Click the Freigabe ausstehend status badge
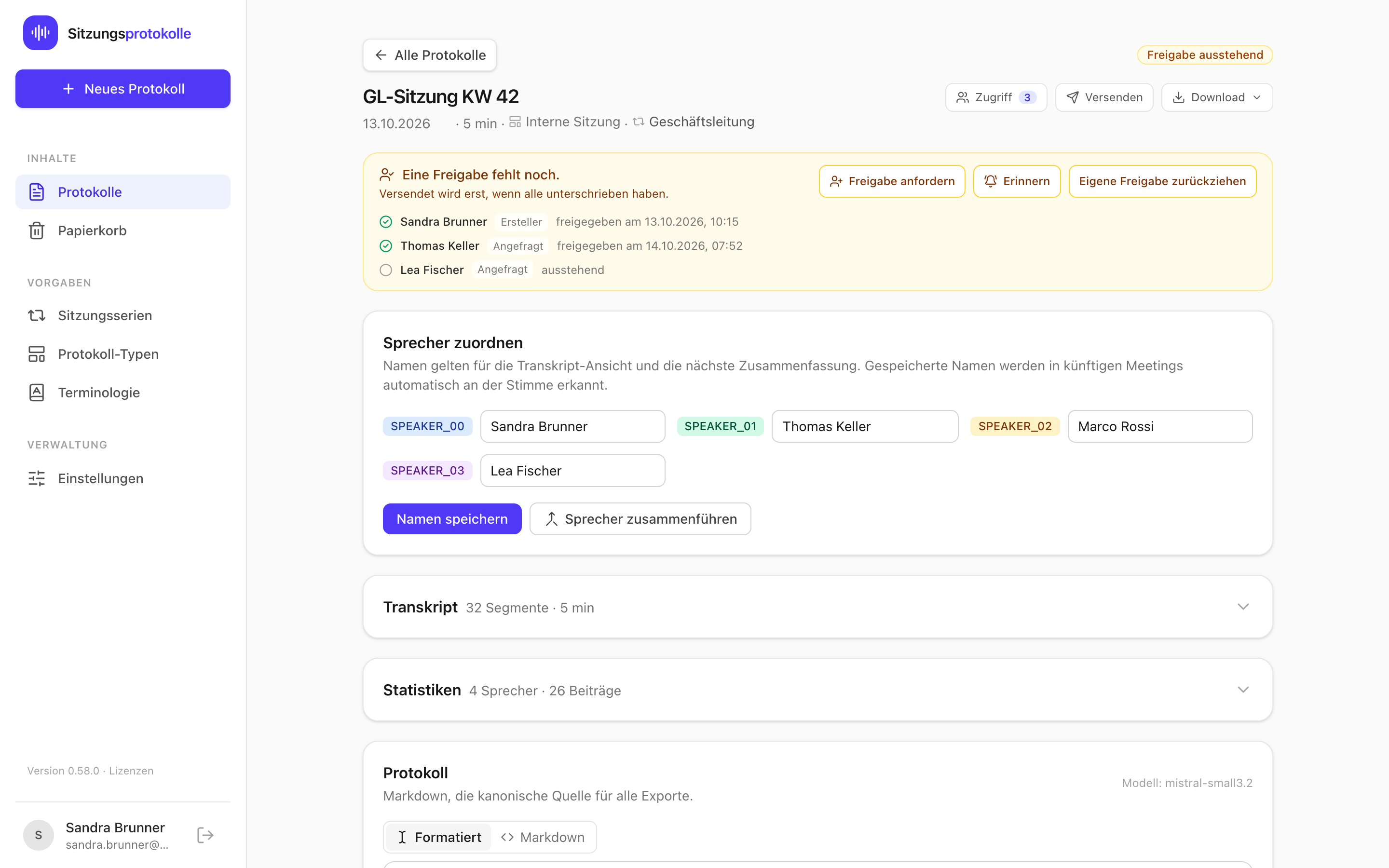 [x=1205, y=55]
